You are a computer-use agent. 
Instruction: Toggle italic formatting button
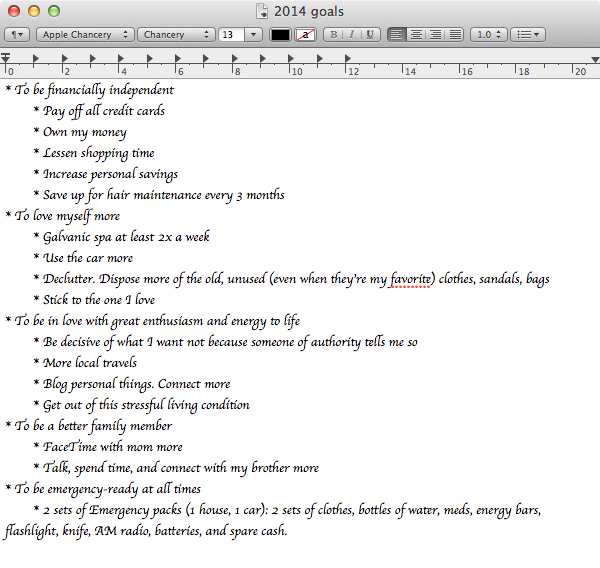tap(352, 34)
